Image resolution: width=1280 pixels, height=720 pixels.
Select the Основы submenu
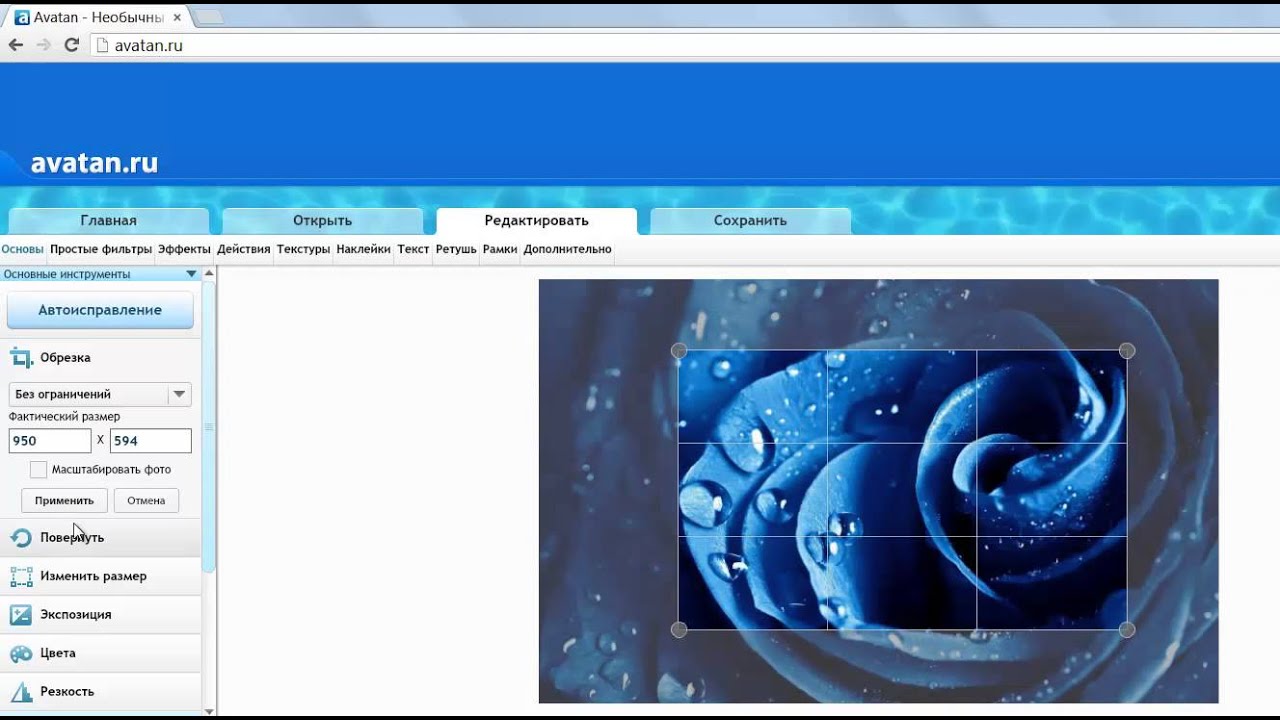coord(23,249)
